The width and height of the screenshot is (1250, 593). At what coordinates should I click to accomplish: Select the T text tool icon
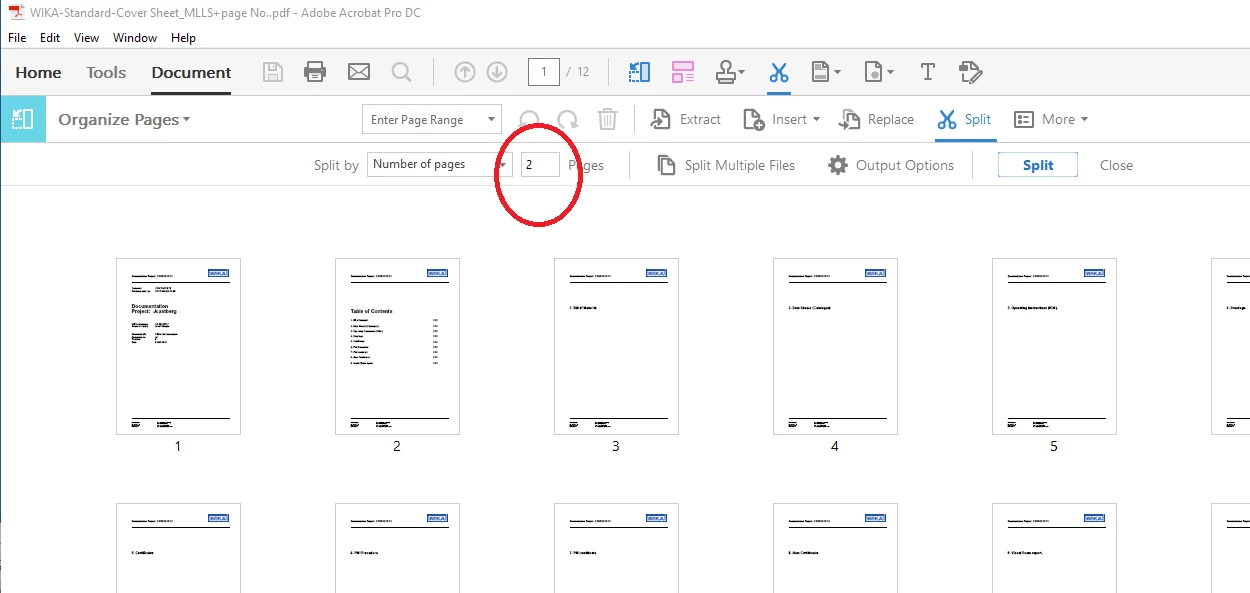[927, 72]
